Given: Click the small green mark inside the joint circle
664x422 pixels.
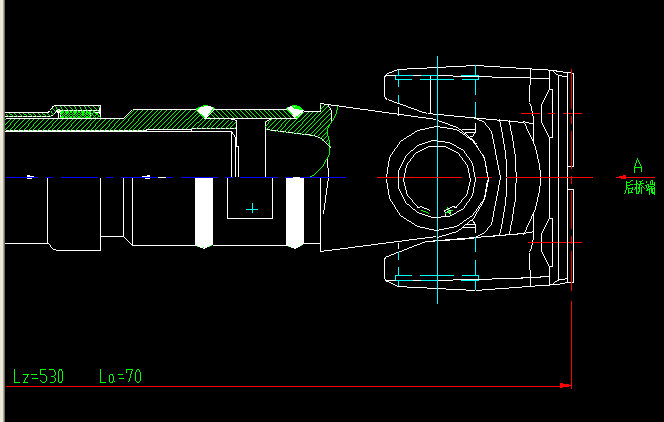Looking at the screenshot, I should 448,211.
